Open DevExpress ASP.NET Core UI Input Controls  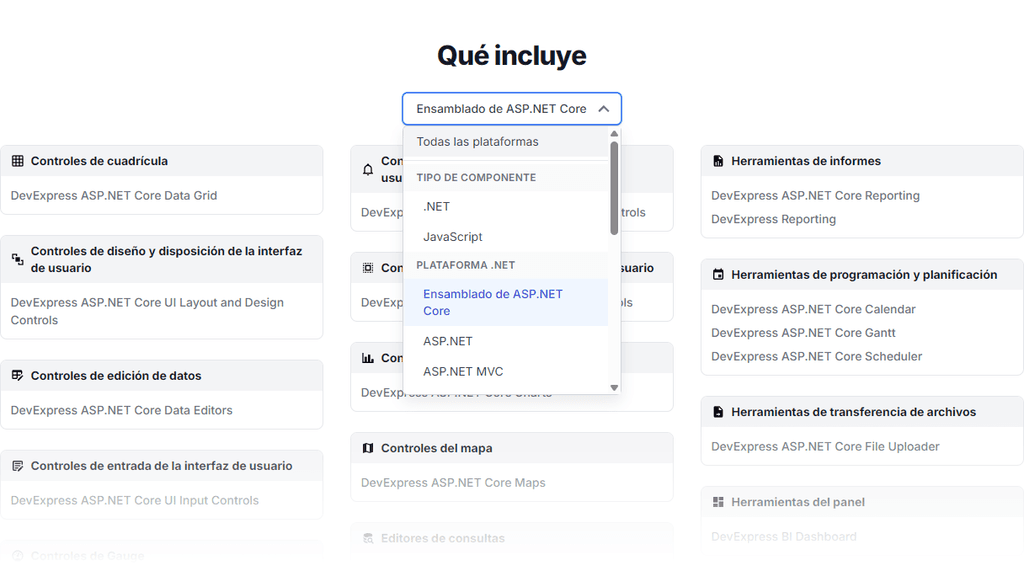click(x=135, y=500)
